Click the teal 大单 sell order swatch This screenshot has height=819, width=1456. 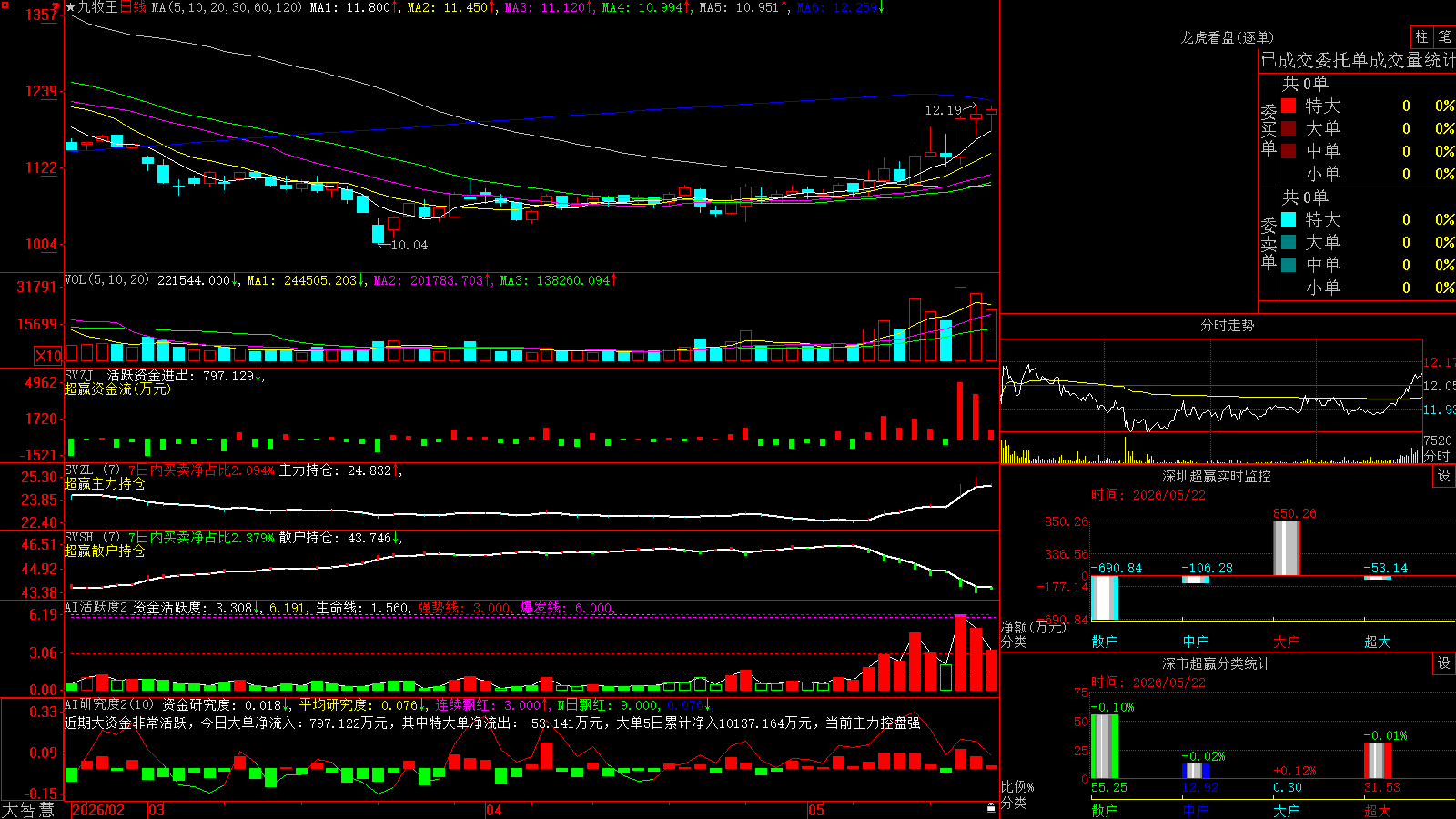[1289, 242]
